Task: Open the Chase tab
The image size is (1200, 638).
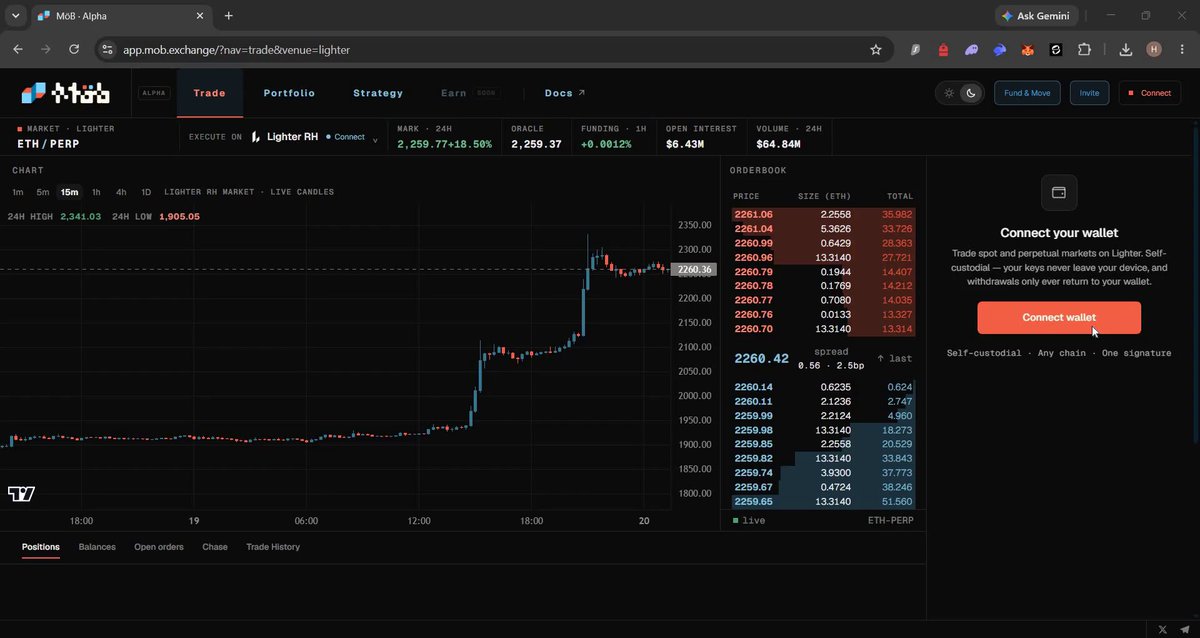Action: [215, 547]
